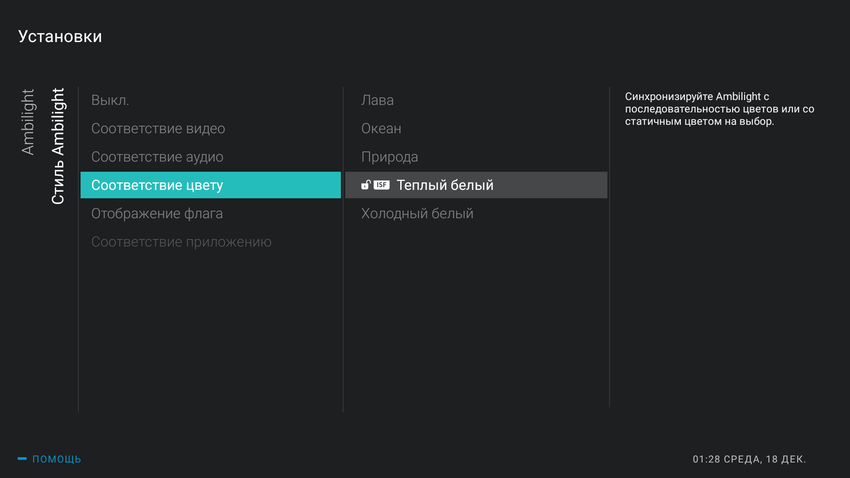
Task: Choose Соответствие видео style
Action: (x=158, y=129)
